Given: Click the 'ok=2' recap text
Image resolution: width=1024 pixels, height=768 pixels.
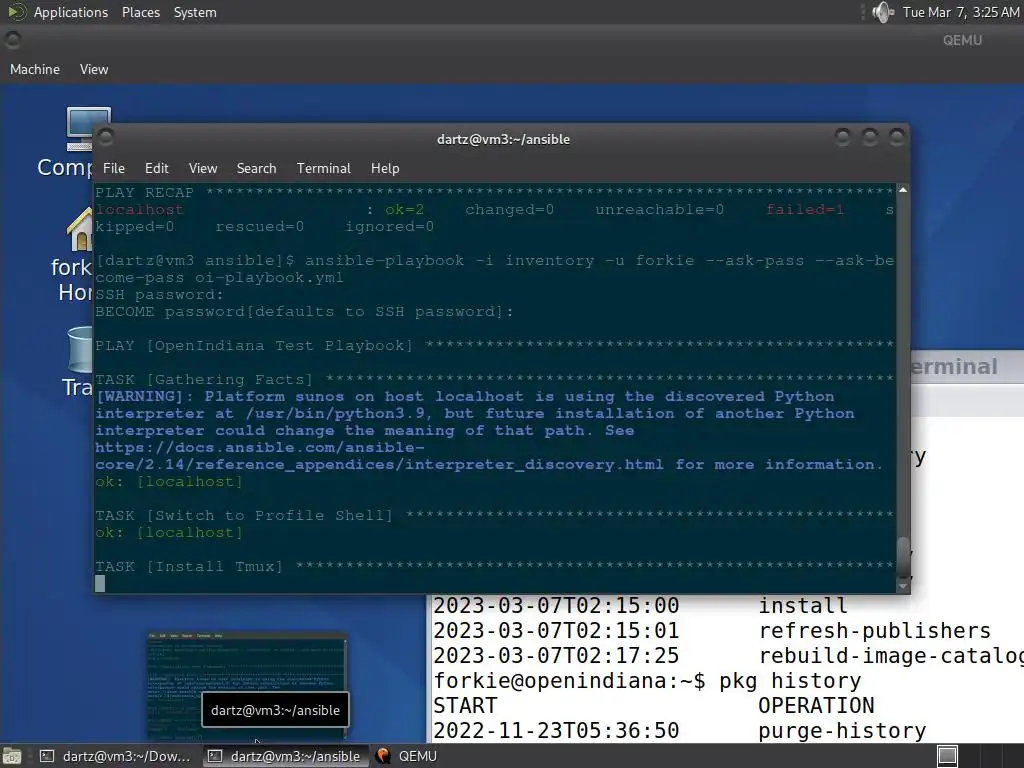Looking at the screenshot, I should (x=404, y=210).
